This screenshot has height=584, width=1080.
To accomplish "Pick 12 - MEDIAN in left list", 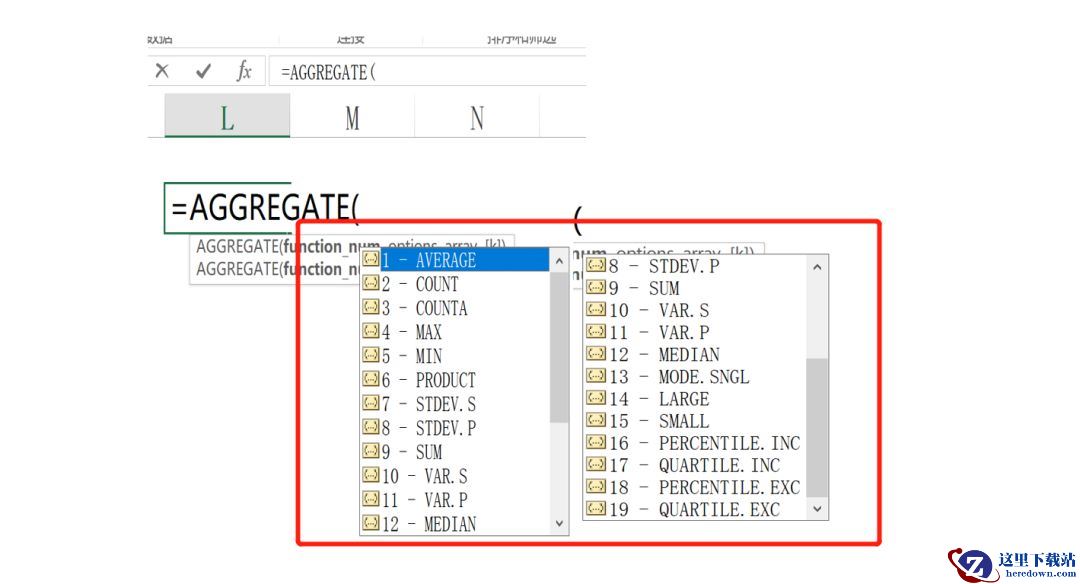I will tap(455, 524).
